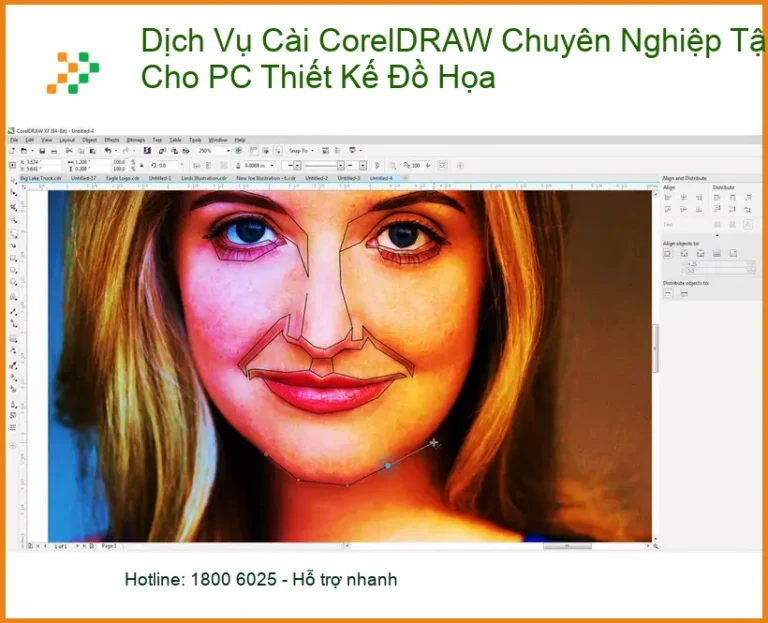
Task: Switch to Big Lake Truck.cdr tab
Action: [41, 178]
